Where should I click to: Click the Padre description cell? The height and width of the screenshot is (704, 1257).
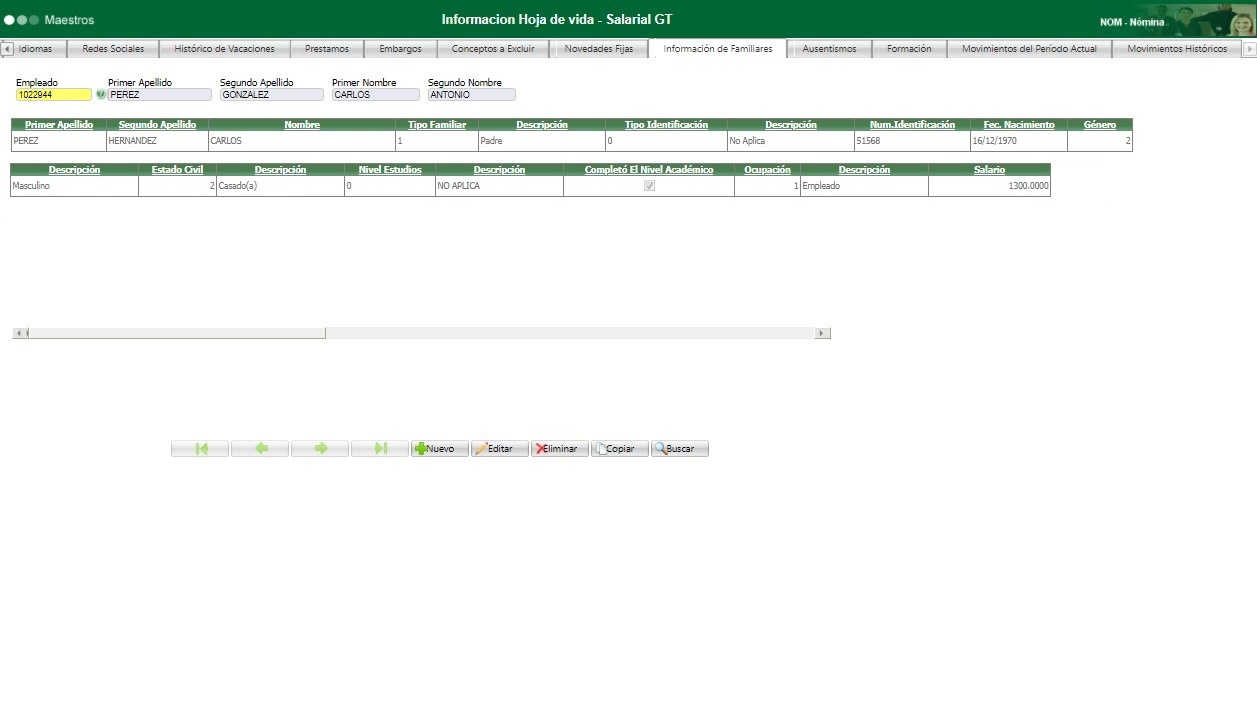point(541,141)
